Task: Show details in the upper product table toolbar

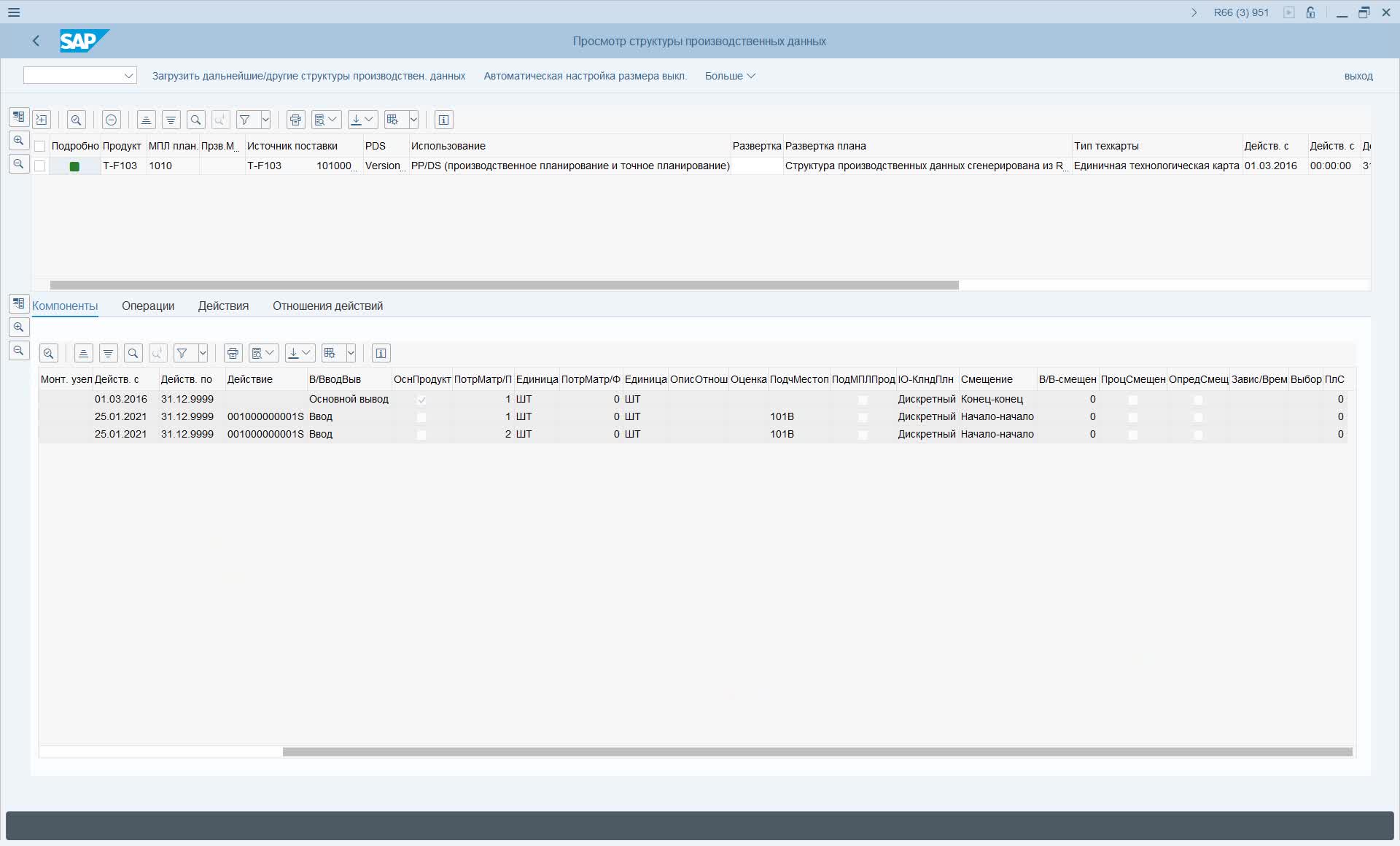Action: [x=77, y=120]
